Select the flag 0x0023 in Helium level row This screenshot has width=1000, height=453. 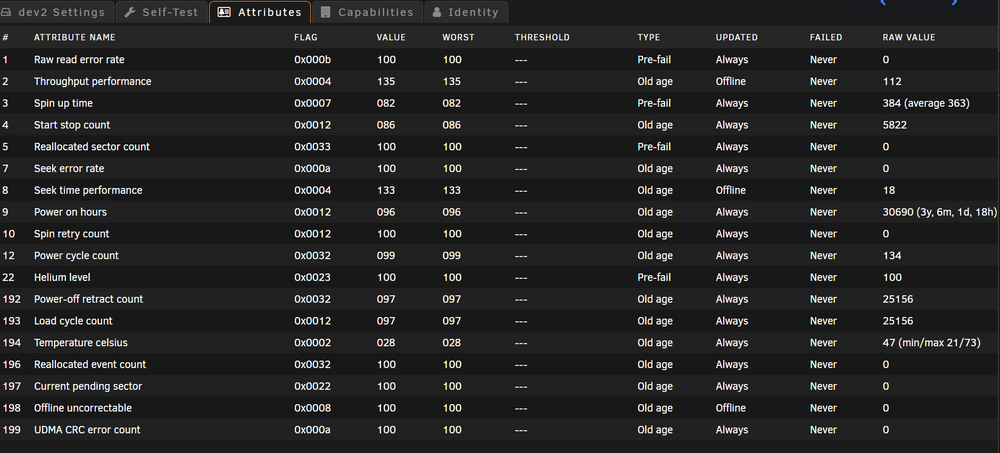click(312, 277)
